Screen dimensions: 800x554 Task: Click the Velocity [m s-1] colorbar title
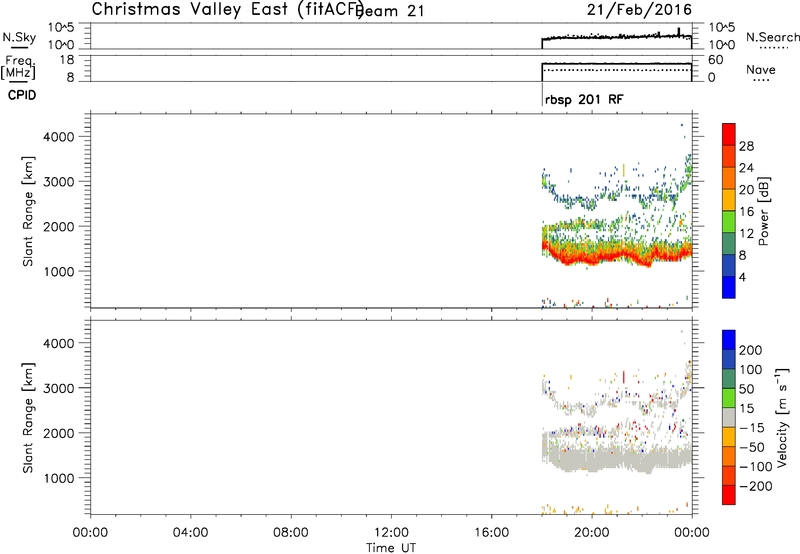pyautogui.click(x=782, y=417)
